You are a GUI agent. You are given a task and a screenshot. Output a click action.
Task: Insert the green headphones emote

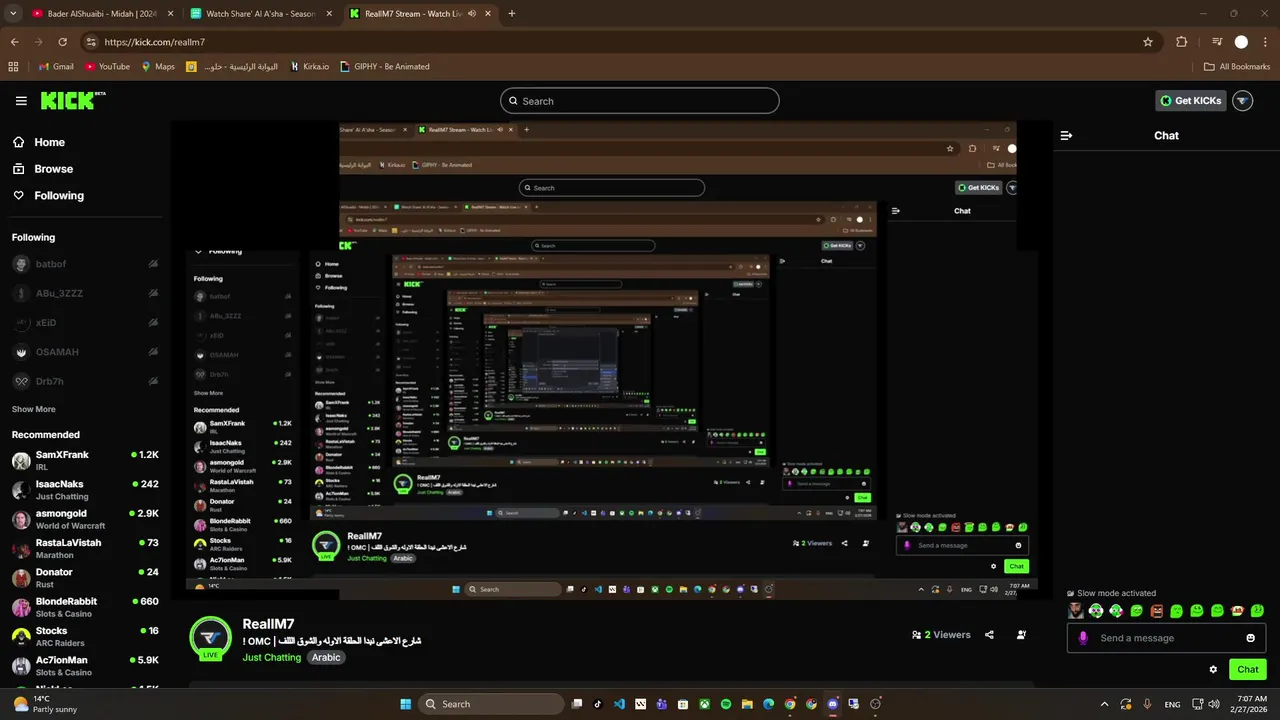tap(1096, 610)
